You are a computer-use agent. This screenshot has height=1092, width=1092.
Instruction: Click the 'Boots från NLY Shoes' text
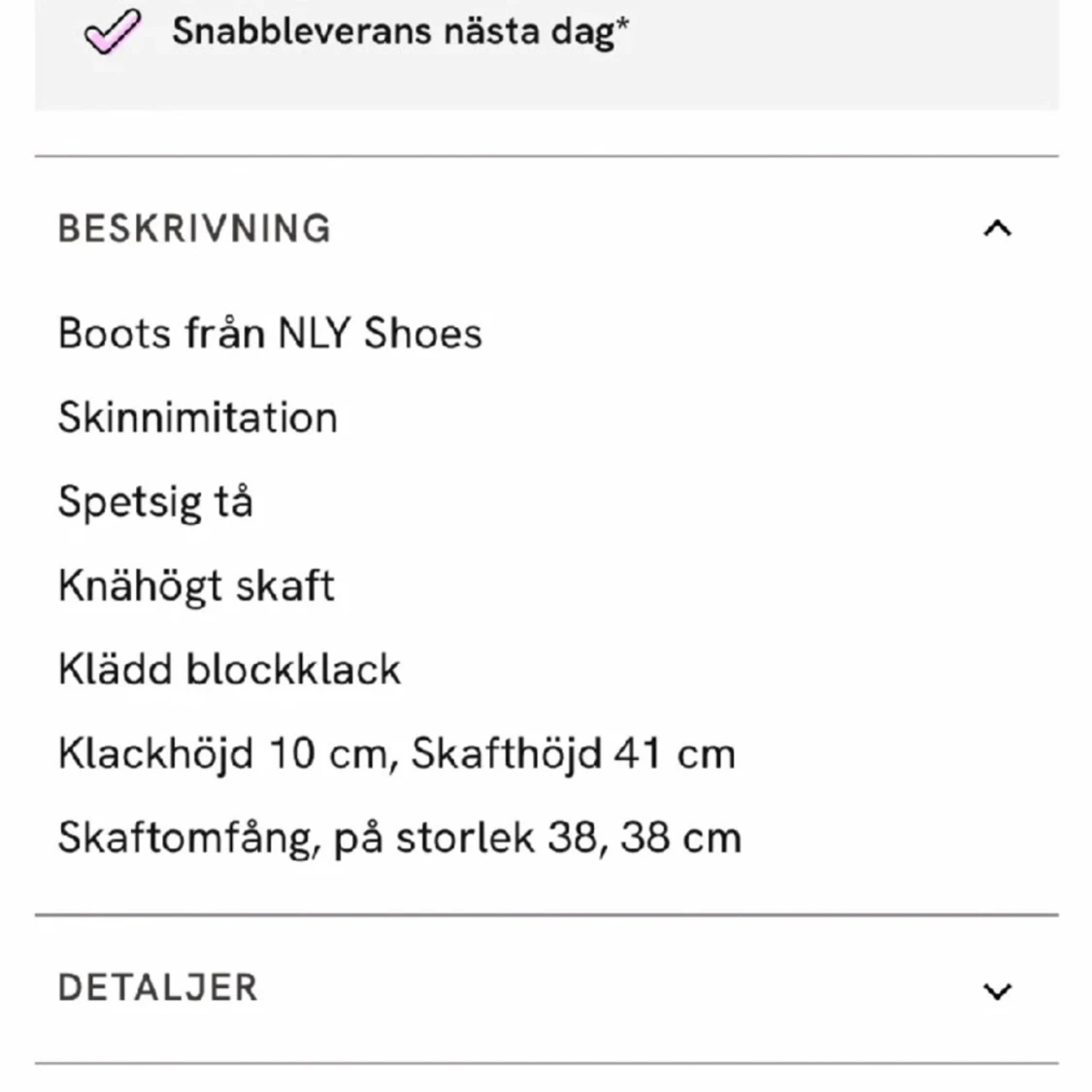[x=270, y=333]
